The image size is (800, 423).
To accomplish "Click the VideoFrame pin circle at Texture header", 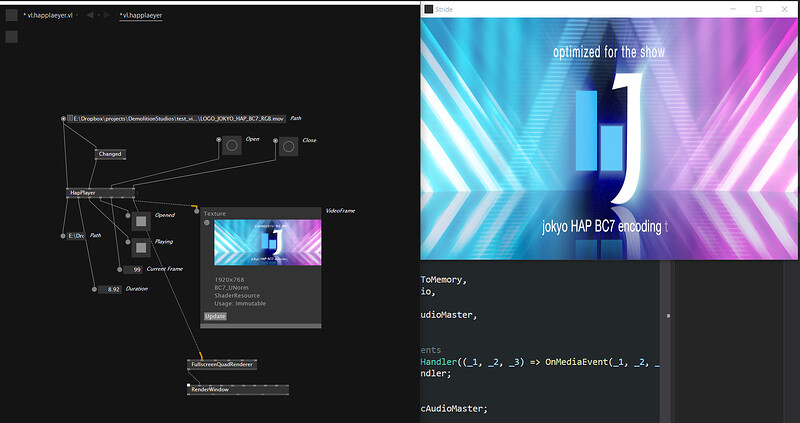I will [196, 211].
